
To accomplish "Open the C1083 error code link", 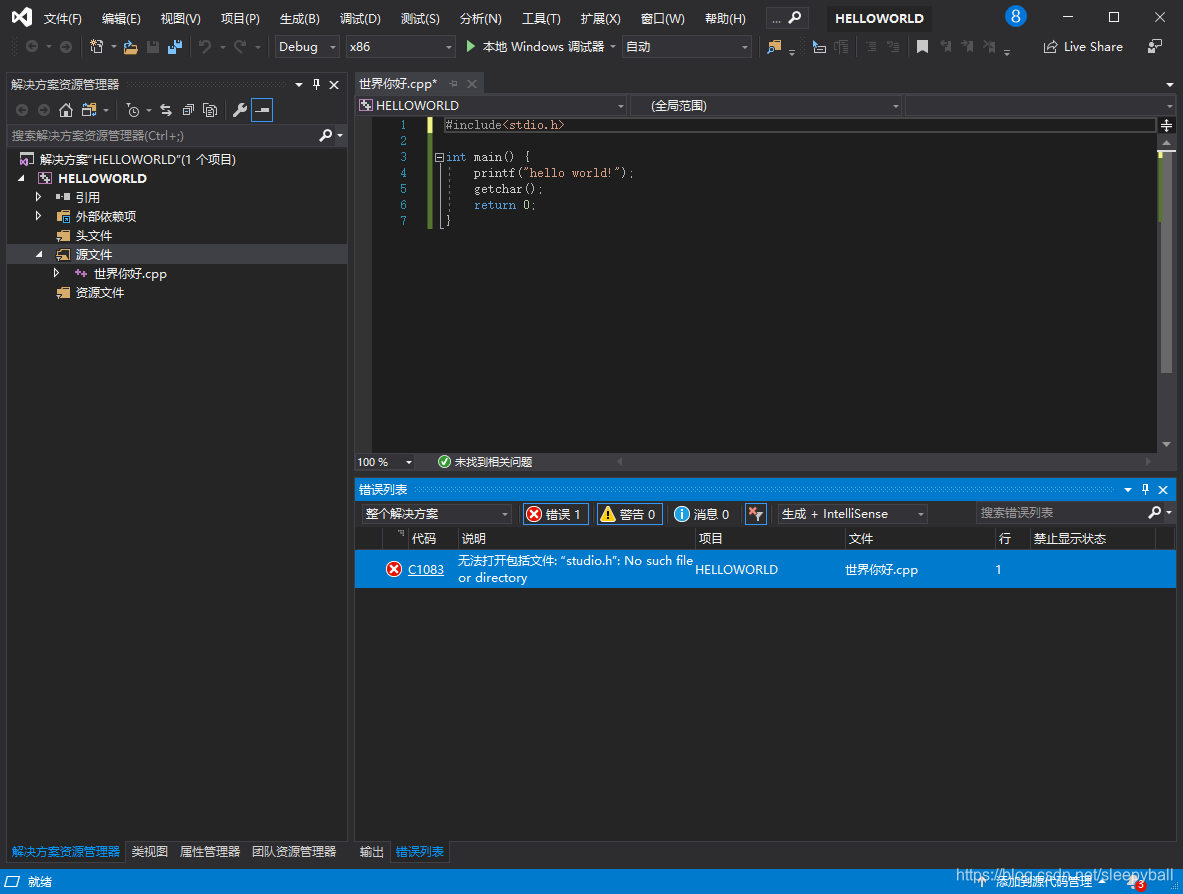I will pos(426,570).
